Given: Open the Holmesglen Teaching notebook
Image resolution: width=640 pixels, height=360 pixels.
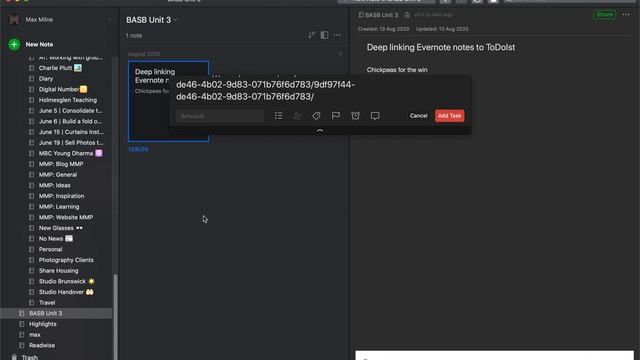Looking at the screenshot, I should pos(68,100).
